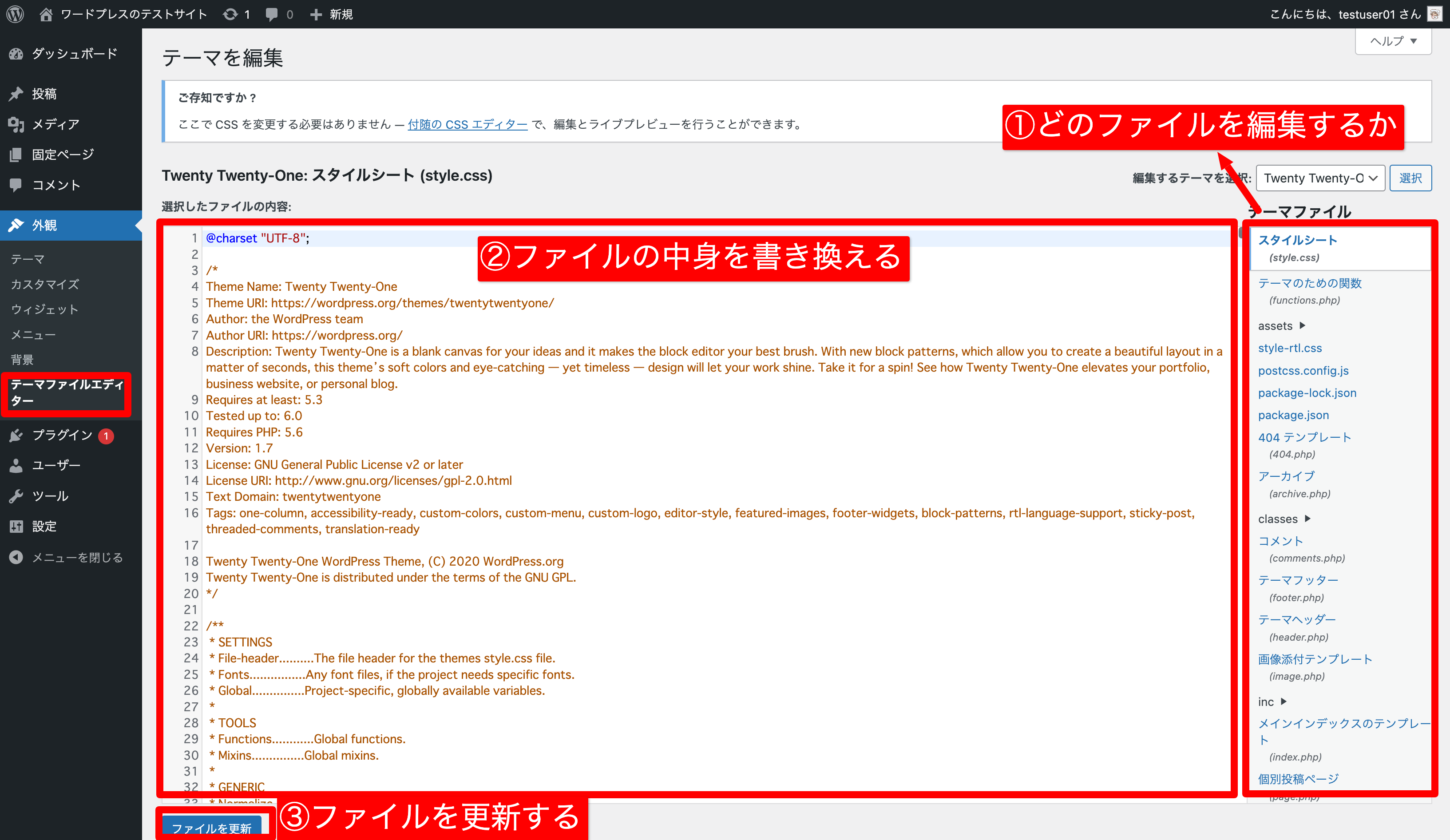This screenshot has height=840, width=1450.
Task: Go to テーマ submenu
Action: click(28, 259)
